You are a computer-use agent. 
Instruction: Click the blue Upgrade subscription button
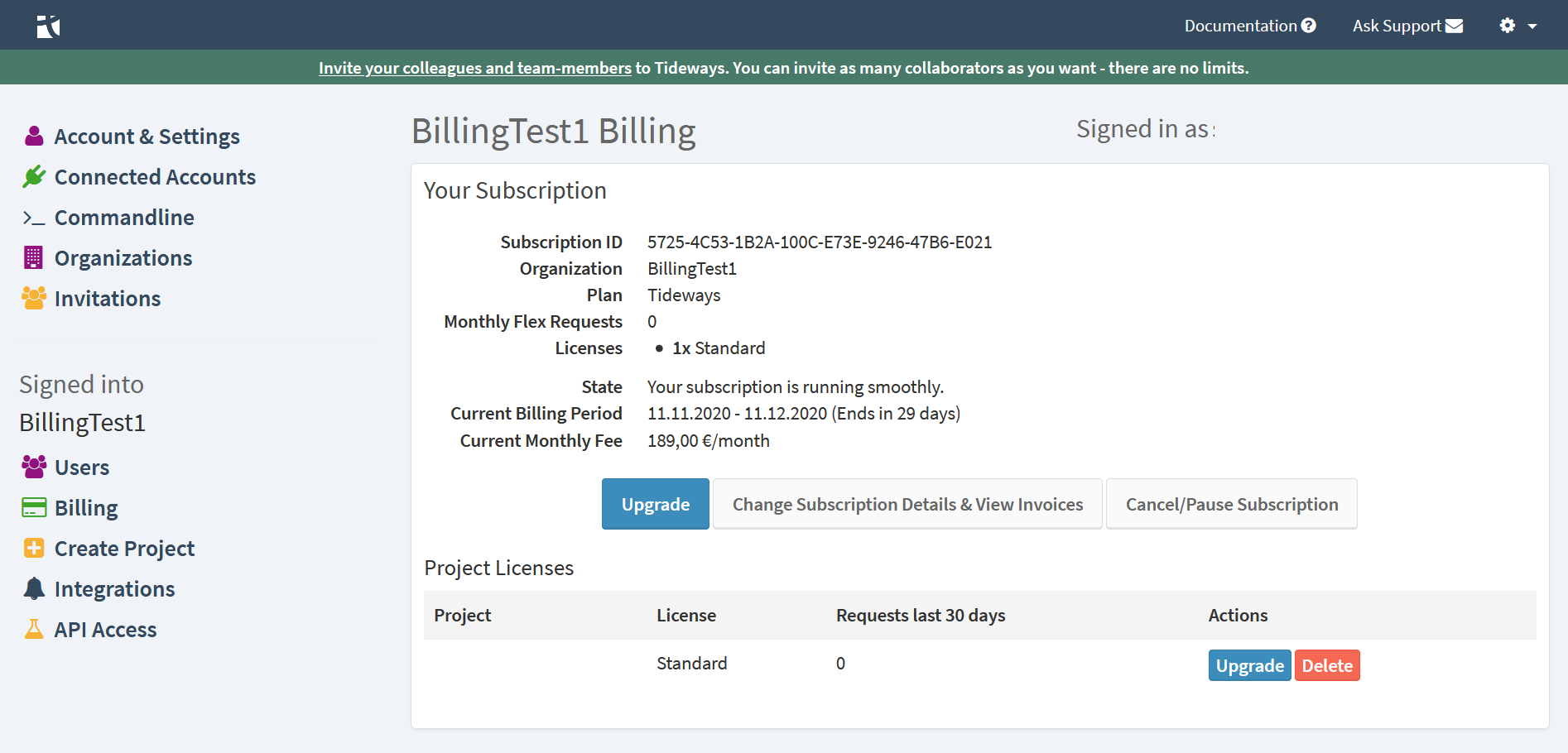click(x=656, y=504)
